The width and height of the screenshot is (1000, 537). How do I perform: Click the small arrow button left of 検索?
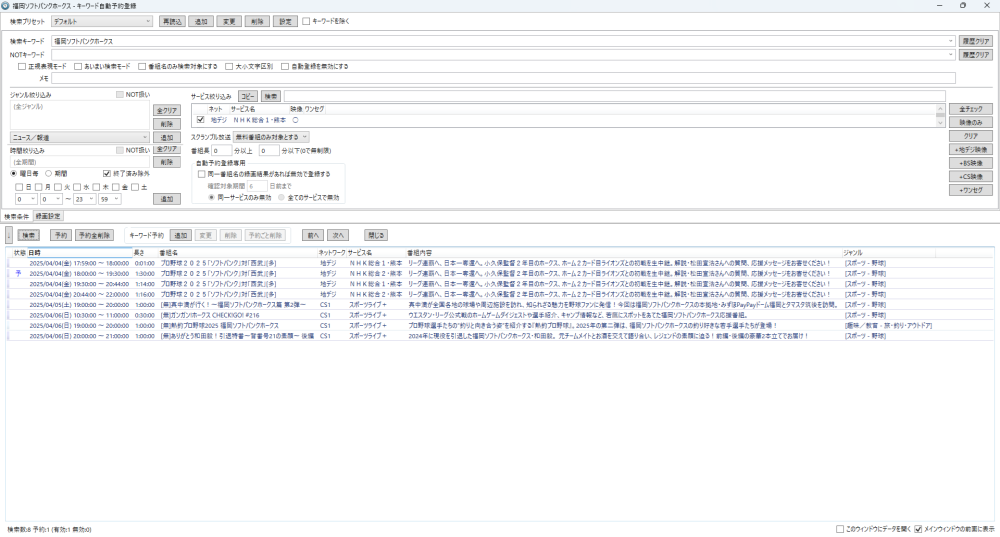(9, 235)
